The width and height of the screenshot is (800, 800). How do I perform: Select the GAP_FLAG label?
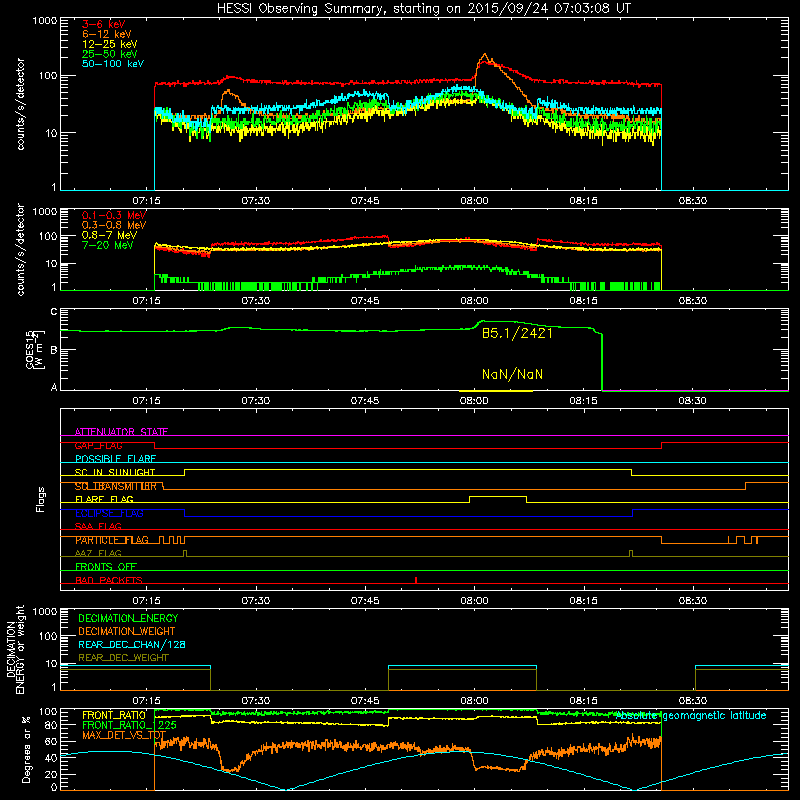[99, 445]
